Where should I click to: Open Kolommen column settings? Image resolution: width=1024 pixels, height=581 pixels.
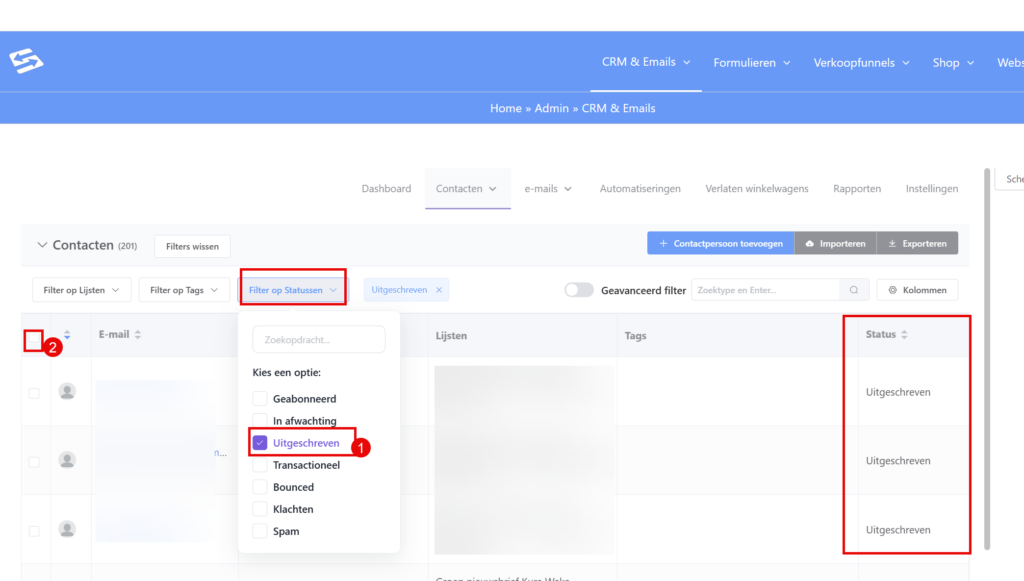tap(917, 290)
